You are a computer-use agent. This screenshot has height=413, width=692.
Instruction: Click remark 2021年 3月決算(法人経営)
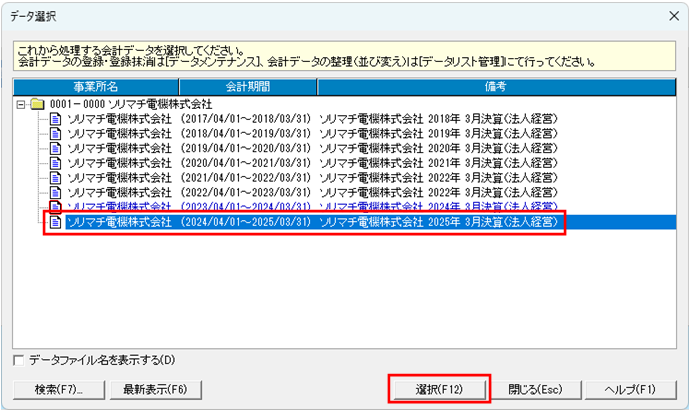(493, 163)
